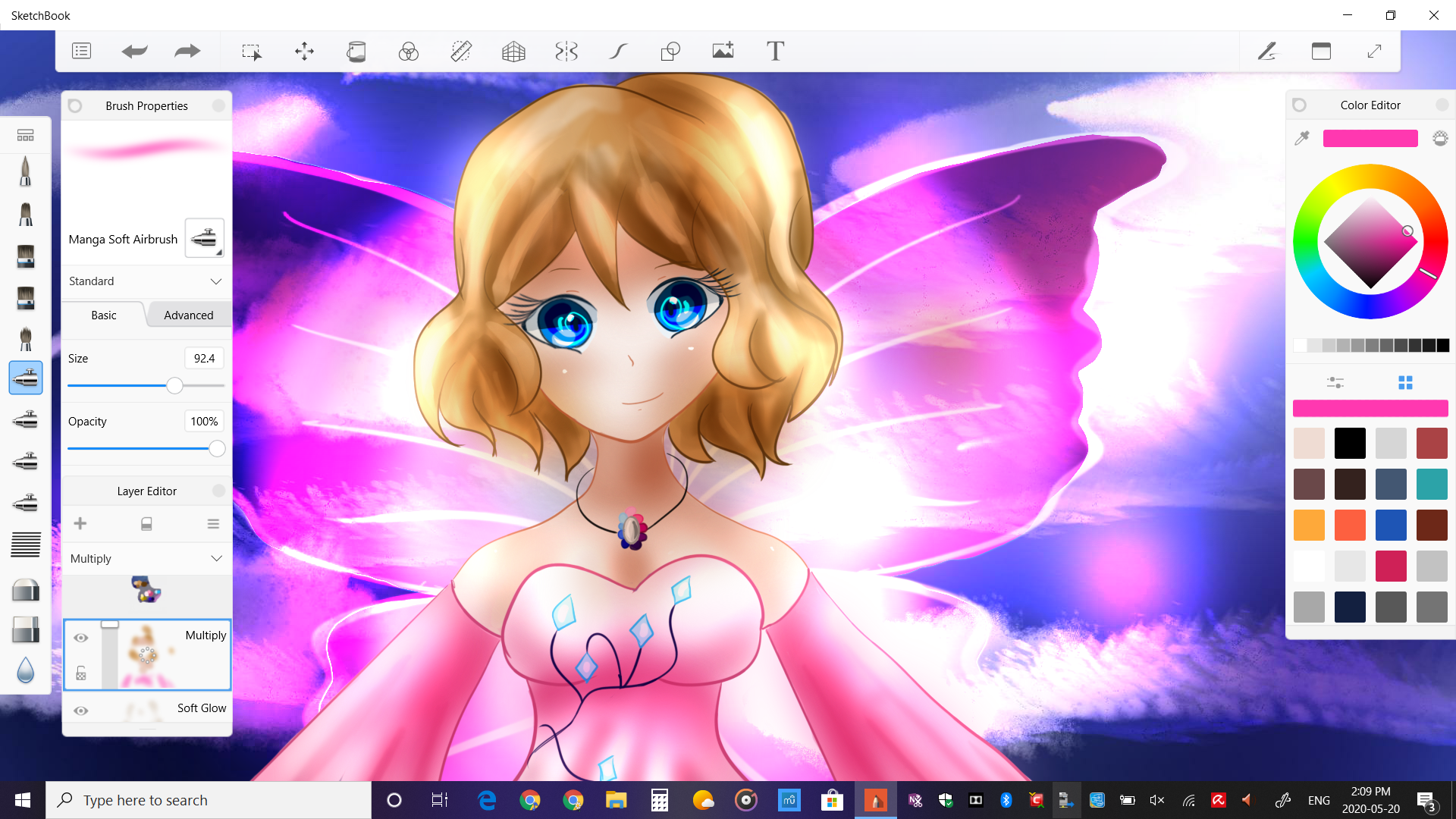Image resolution: width=1456 pixels, height=819 pixels.
Task: Switch to color sliders view
Action: (x=1335, y=382)
